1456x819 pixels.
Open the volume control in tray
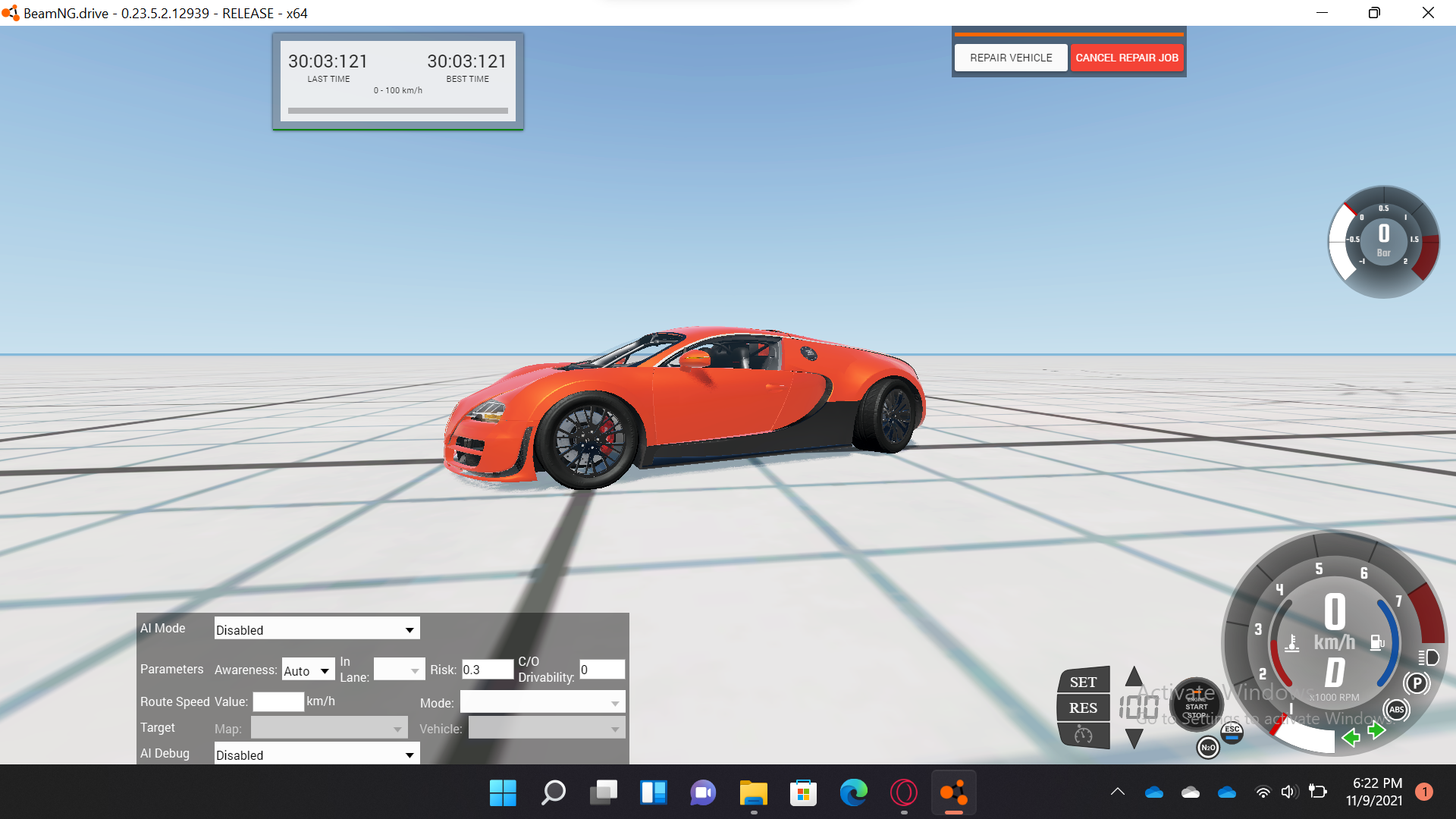(x=1288, y=792)
